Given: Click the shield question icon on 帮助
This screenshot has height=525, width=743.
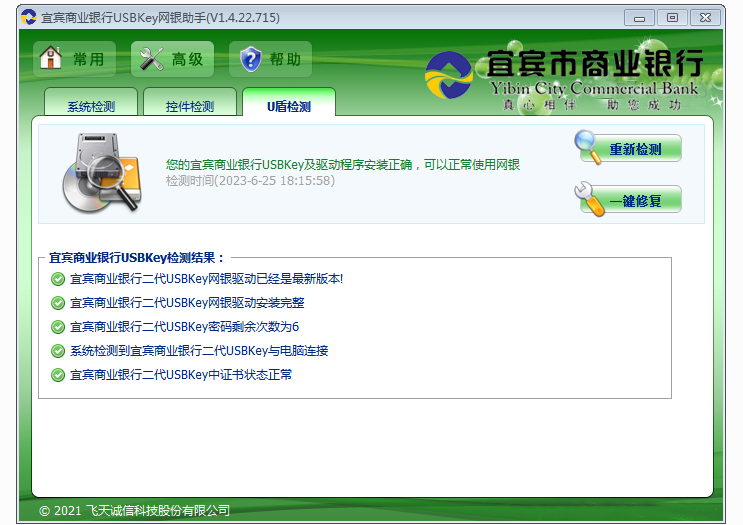Looking at the screenshot, I should pyautogui.click(x=249, y=59).
